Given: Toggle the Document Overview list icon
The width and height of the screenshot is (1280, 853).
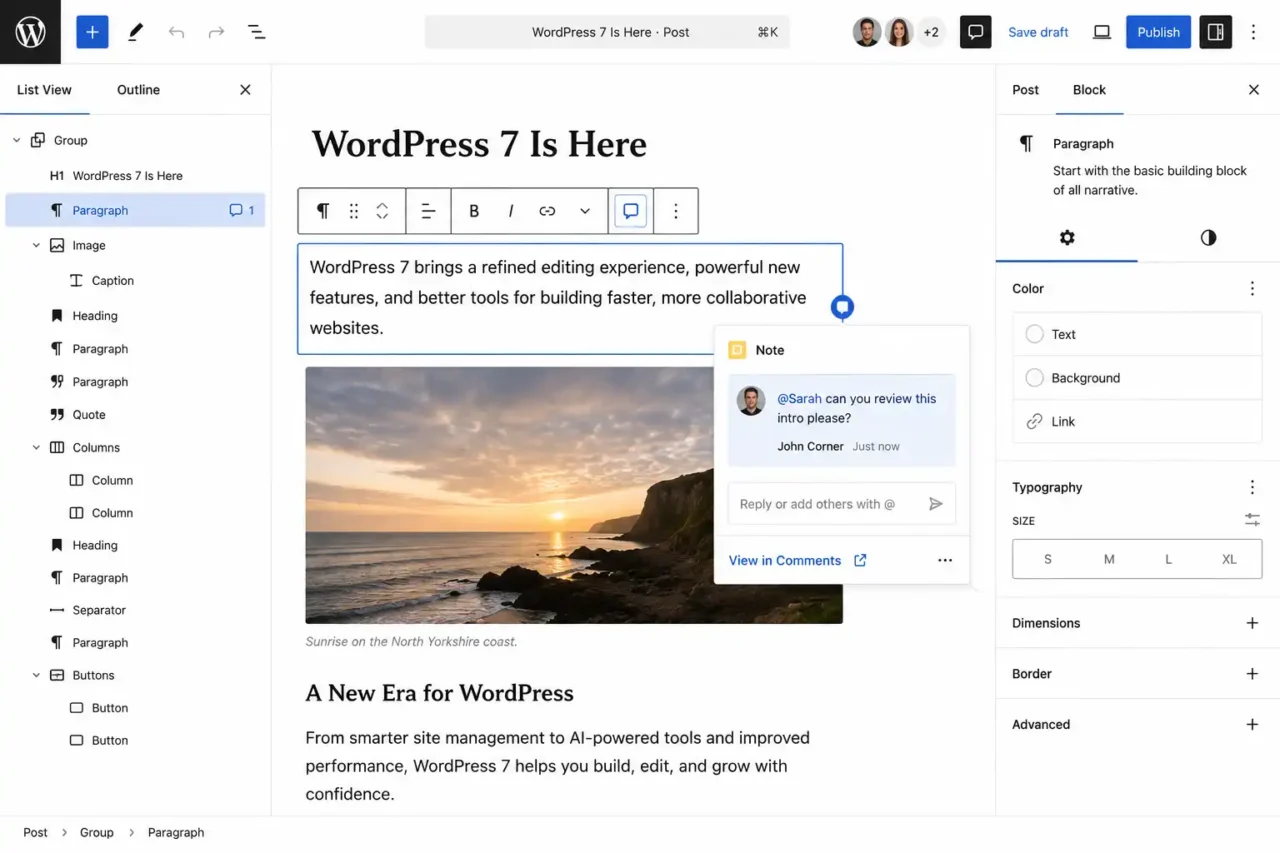Looking at the screenshot, I should pos(256,32).
